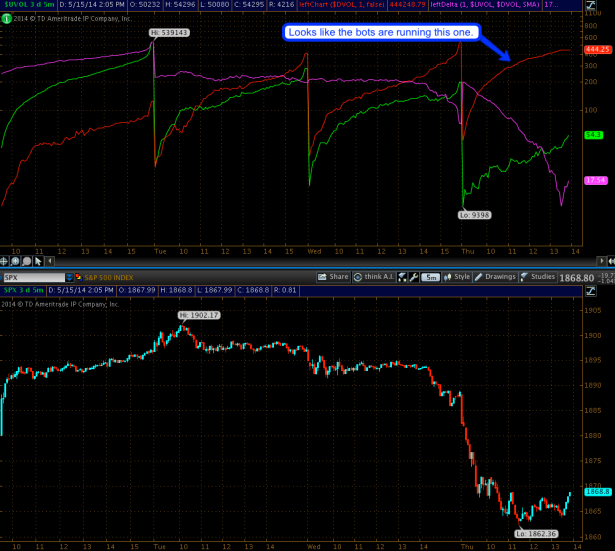Click the C: 54295 close value
The image size is (615, 551).
tap(249, 5)
